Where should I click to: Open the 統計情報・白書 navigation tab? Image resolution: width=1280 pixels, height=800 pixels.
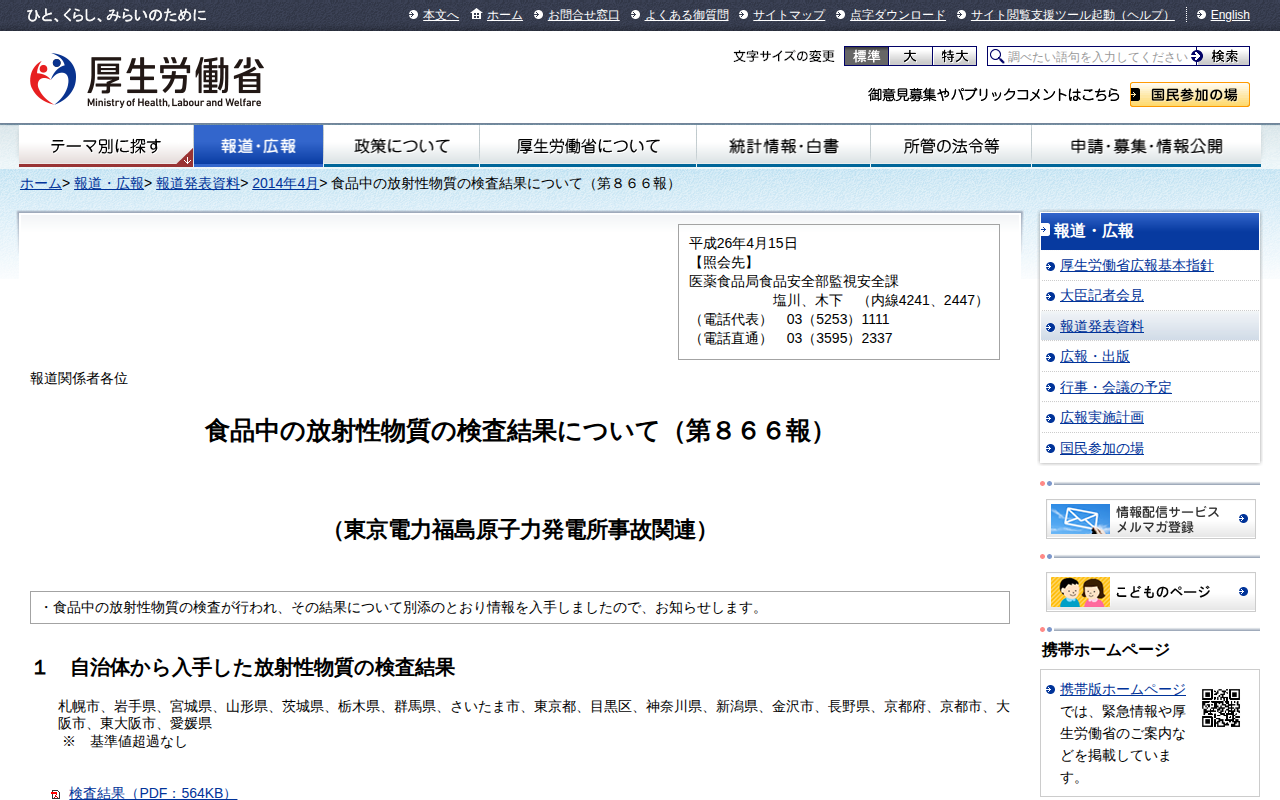click(784, 146)
